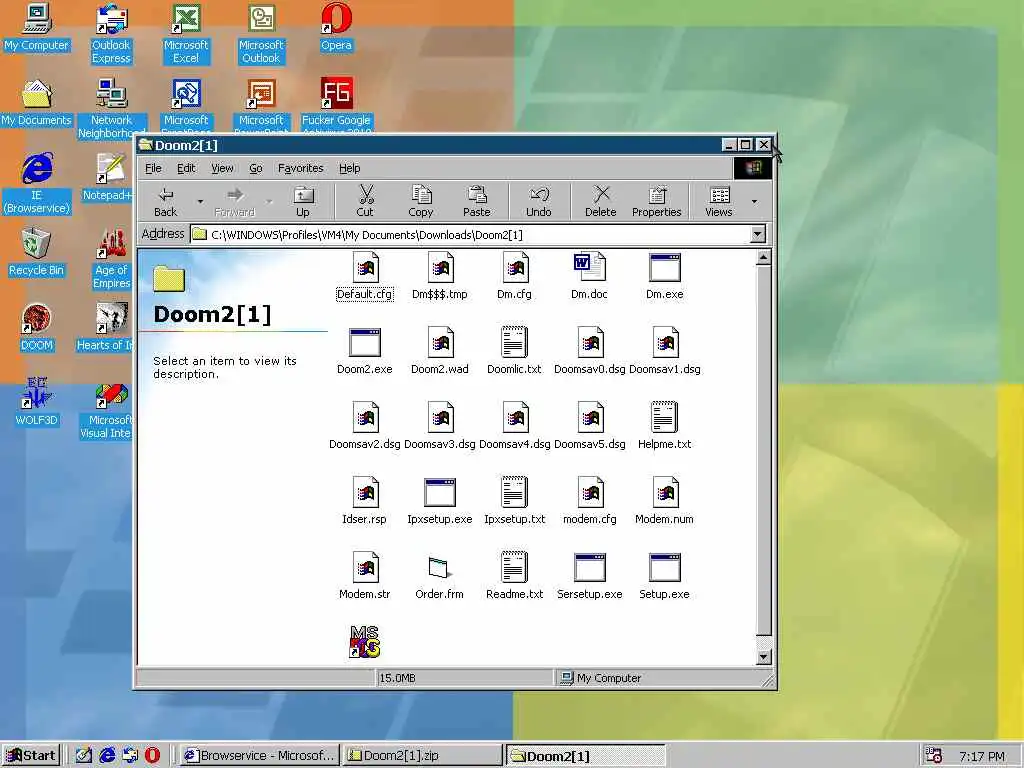The width and height of the screenshot is (1024, 768).
Task: Go Up one folder level
Action: [303, 202]
